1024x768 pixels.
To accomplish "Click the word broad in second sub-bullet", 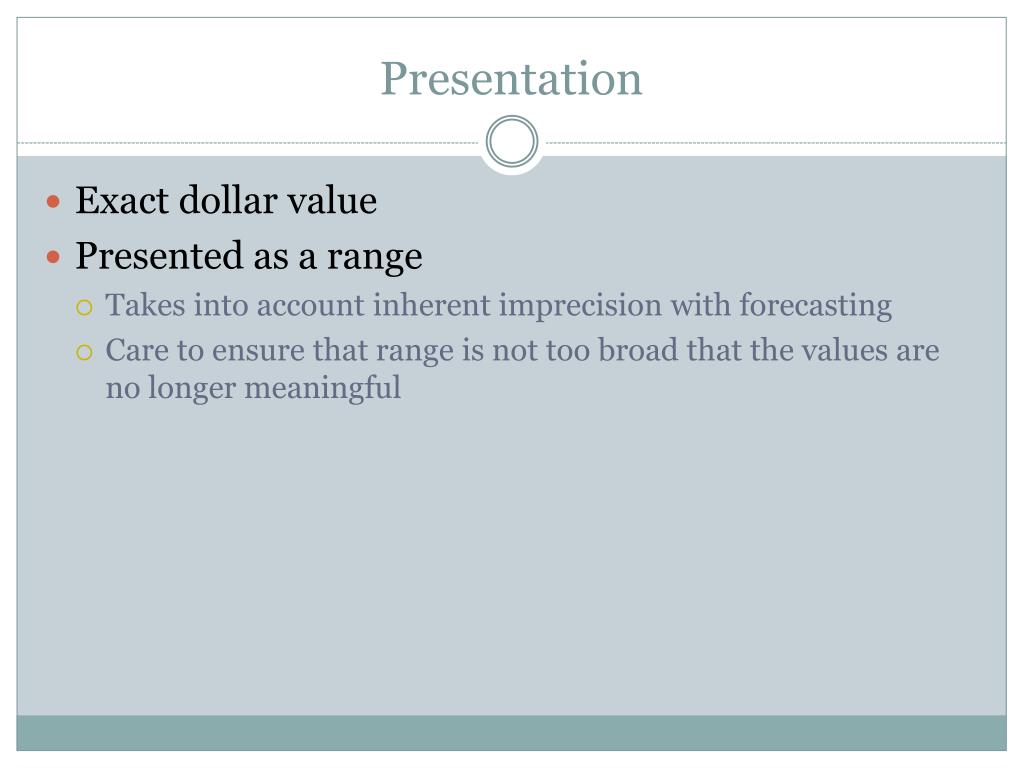I will pos(638,350).
